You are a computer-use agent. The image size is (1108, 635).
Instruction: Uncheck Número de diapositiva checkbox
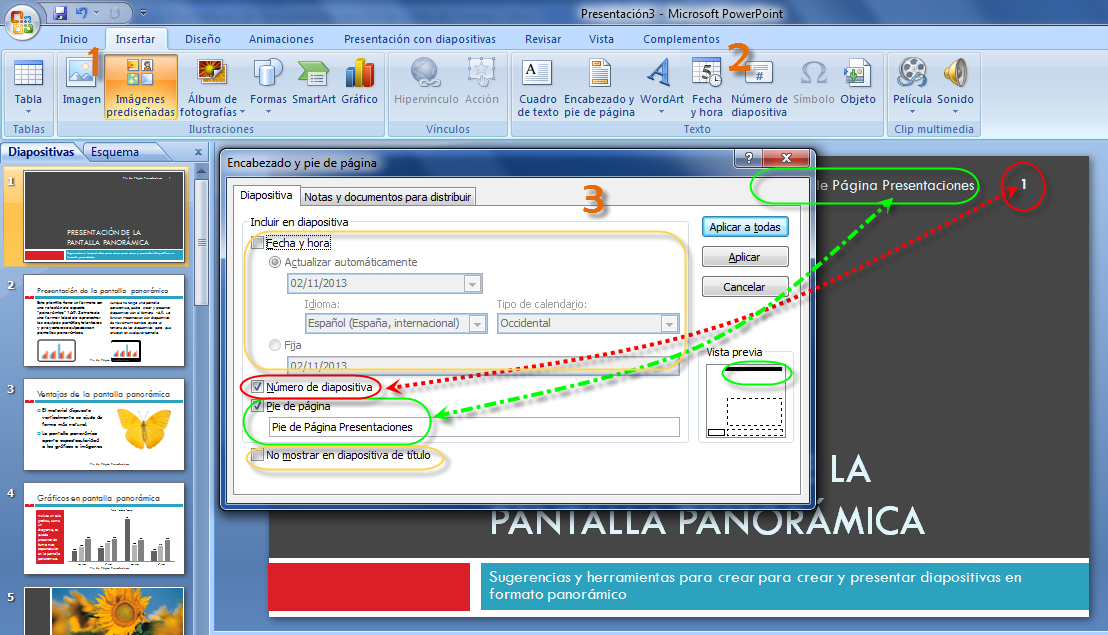click(258, 387)
